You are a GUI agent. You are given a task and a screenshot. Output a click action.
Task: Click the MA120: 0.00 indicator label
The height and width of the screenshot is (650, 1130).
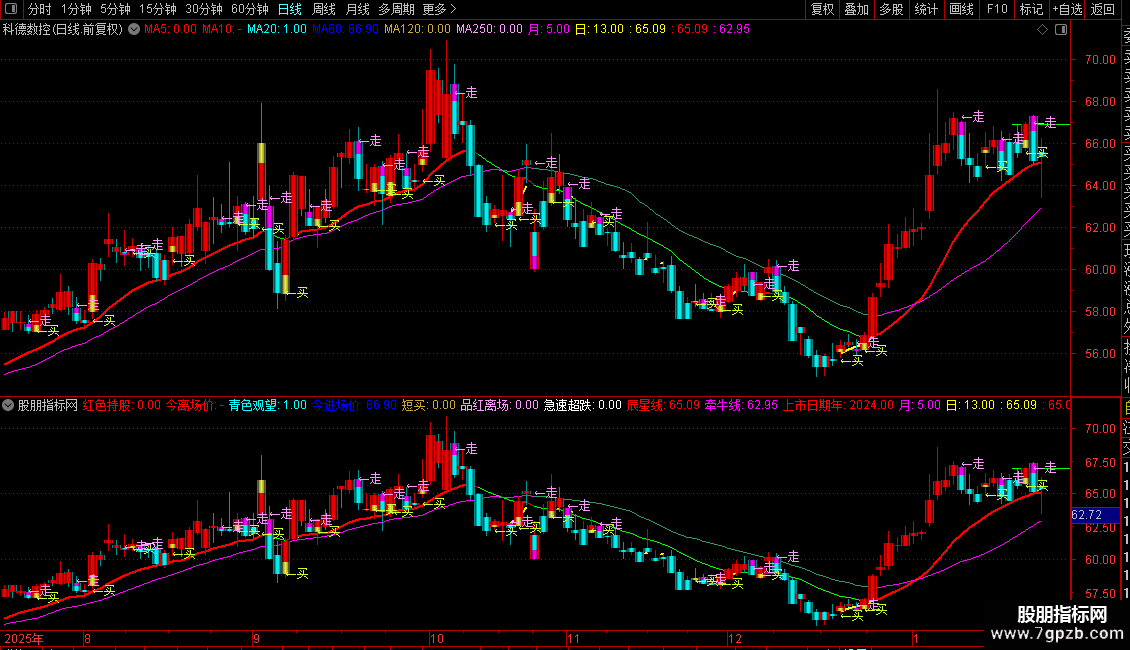[x=417, y=30]
